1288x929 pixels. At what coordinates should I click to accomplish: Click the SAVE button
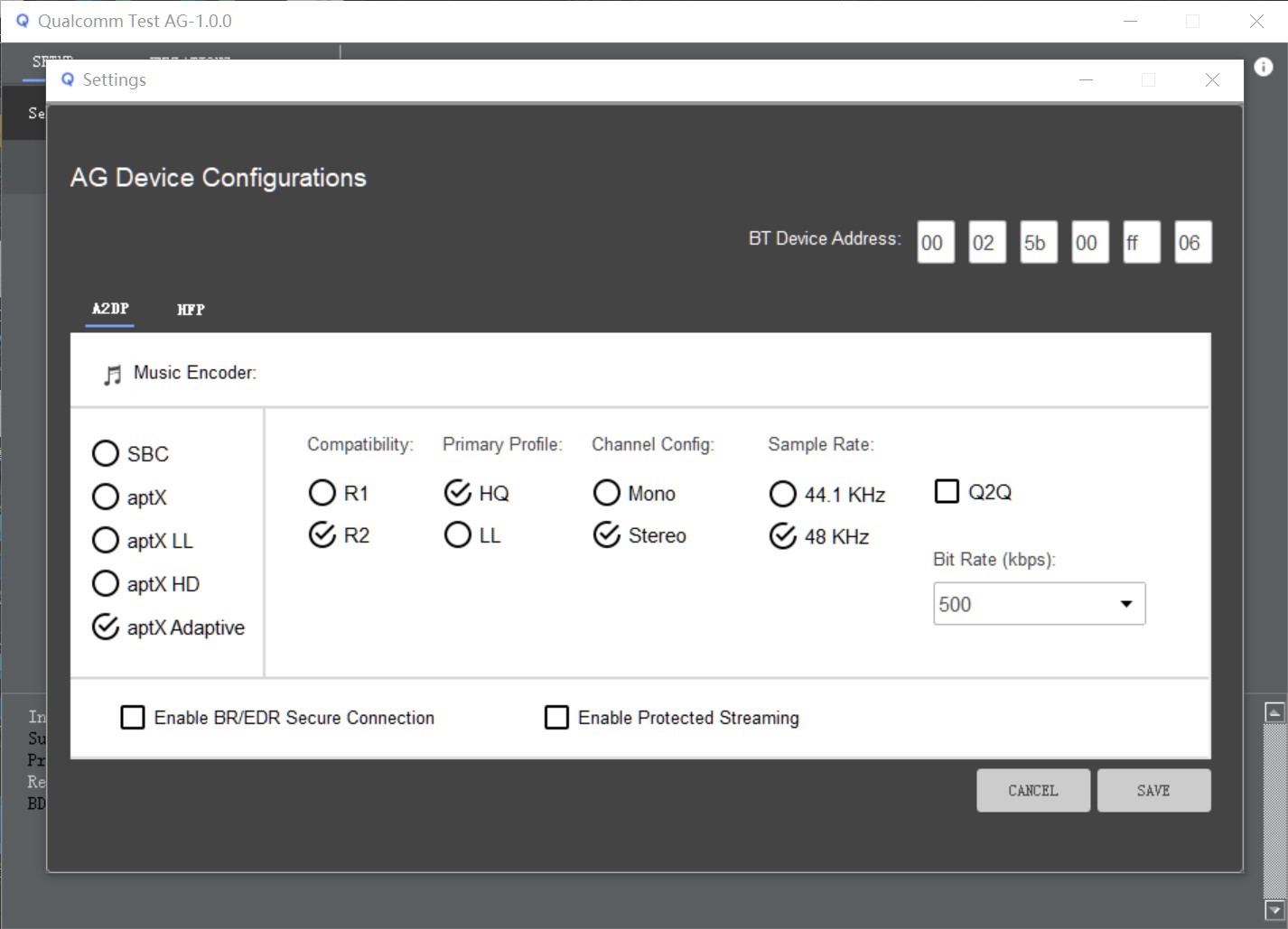click(1153, 790)
